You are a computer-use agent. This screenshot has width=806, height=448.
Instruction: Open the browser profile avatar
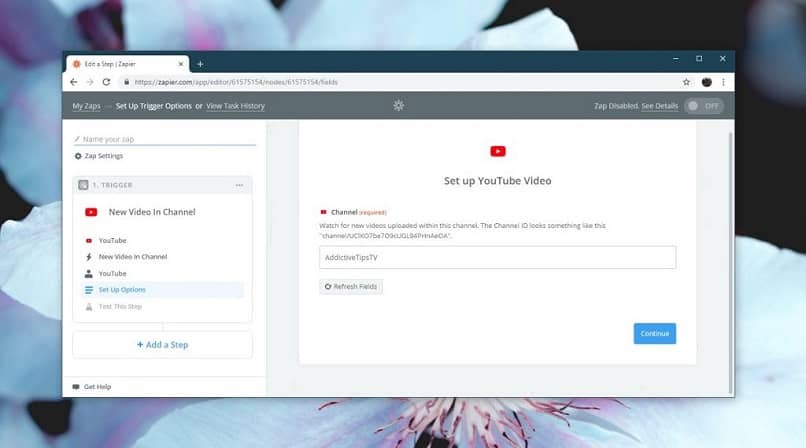point(707,82)
